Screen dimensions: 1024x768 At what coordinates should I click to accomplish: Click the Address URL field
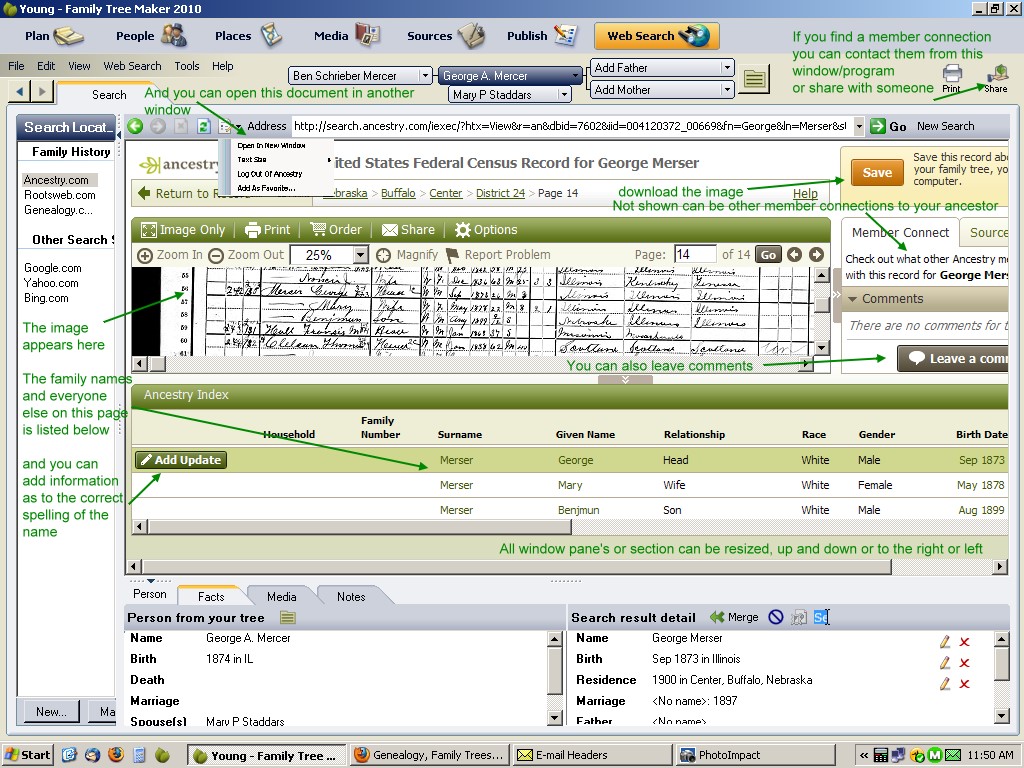click(571, 126)
